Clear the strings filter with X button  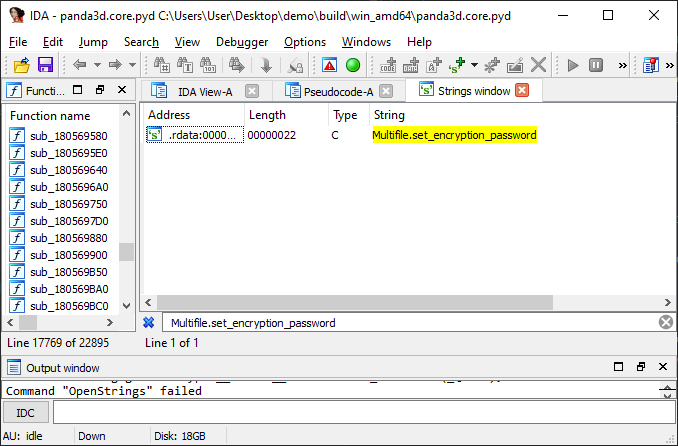[666, 322]
